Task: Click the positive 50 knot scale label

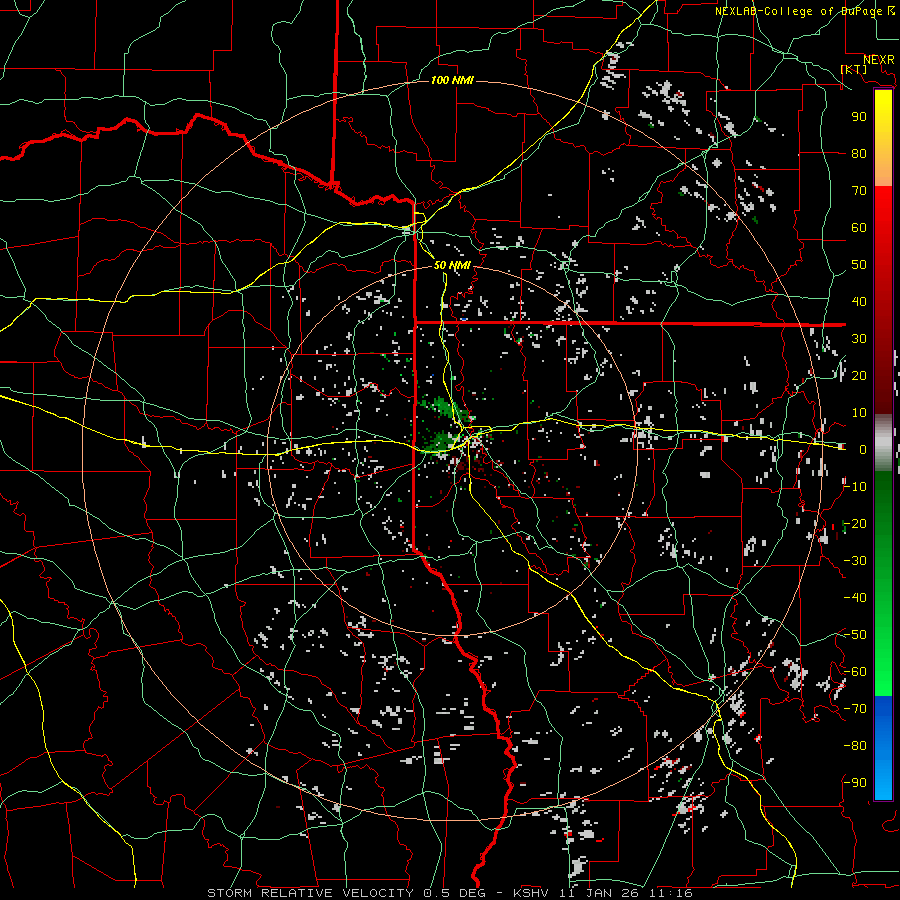Action: tap(859, 265)
